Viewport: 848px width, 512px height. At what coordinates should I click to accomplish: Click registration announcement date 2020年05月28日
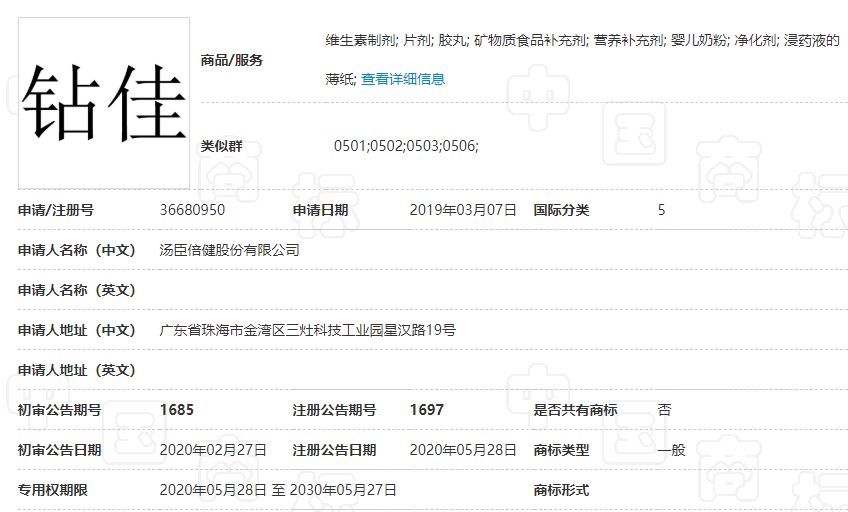[x=463, y=450]
